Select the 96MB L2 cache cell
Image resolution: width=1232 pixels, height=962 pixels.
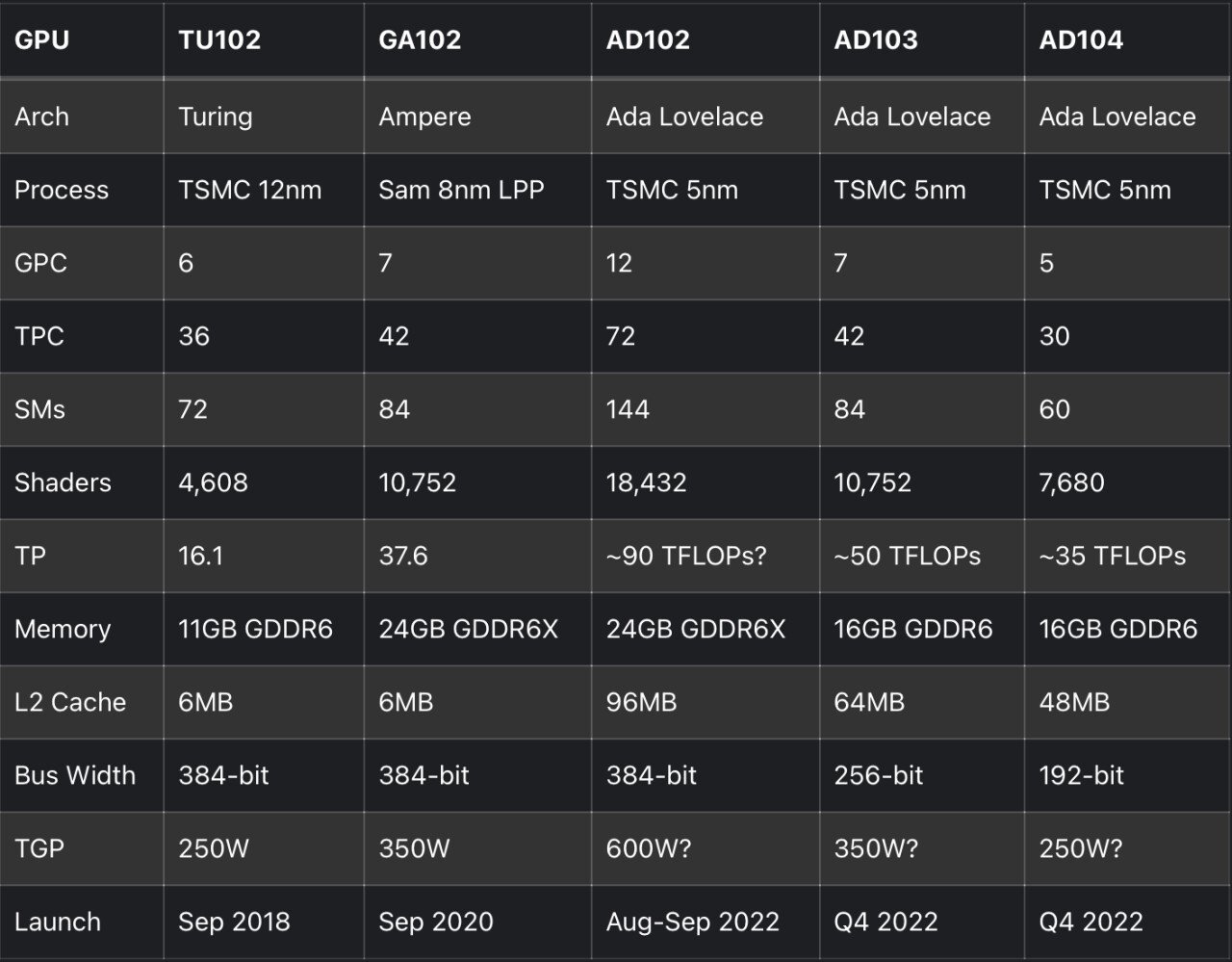click(641, 702)
